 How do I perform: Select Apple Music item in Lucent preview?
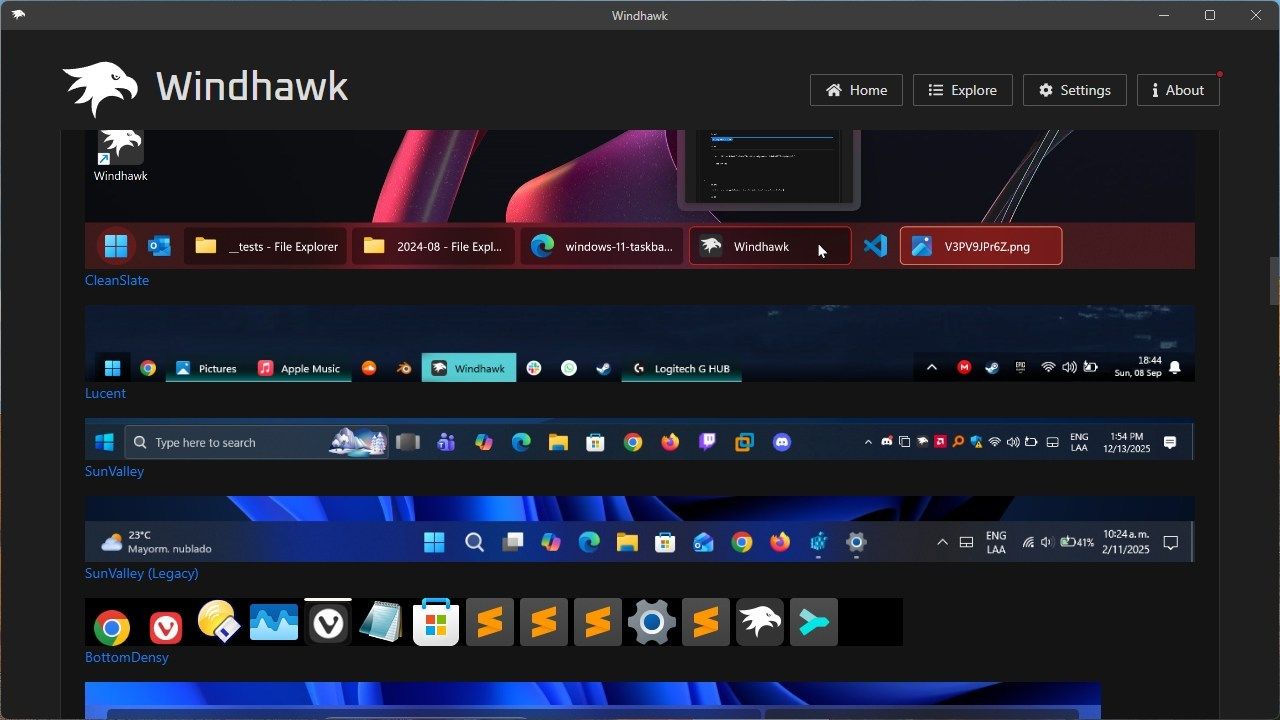tap(299, 368)
